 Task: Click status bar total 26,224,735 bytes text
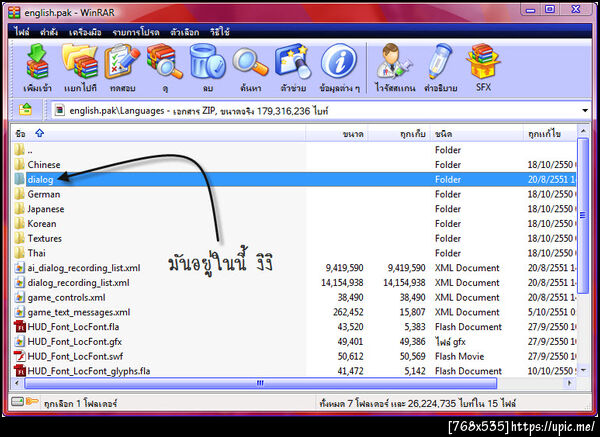tap(417, 403)
